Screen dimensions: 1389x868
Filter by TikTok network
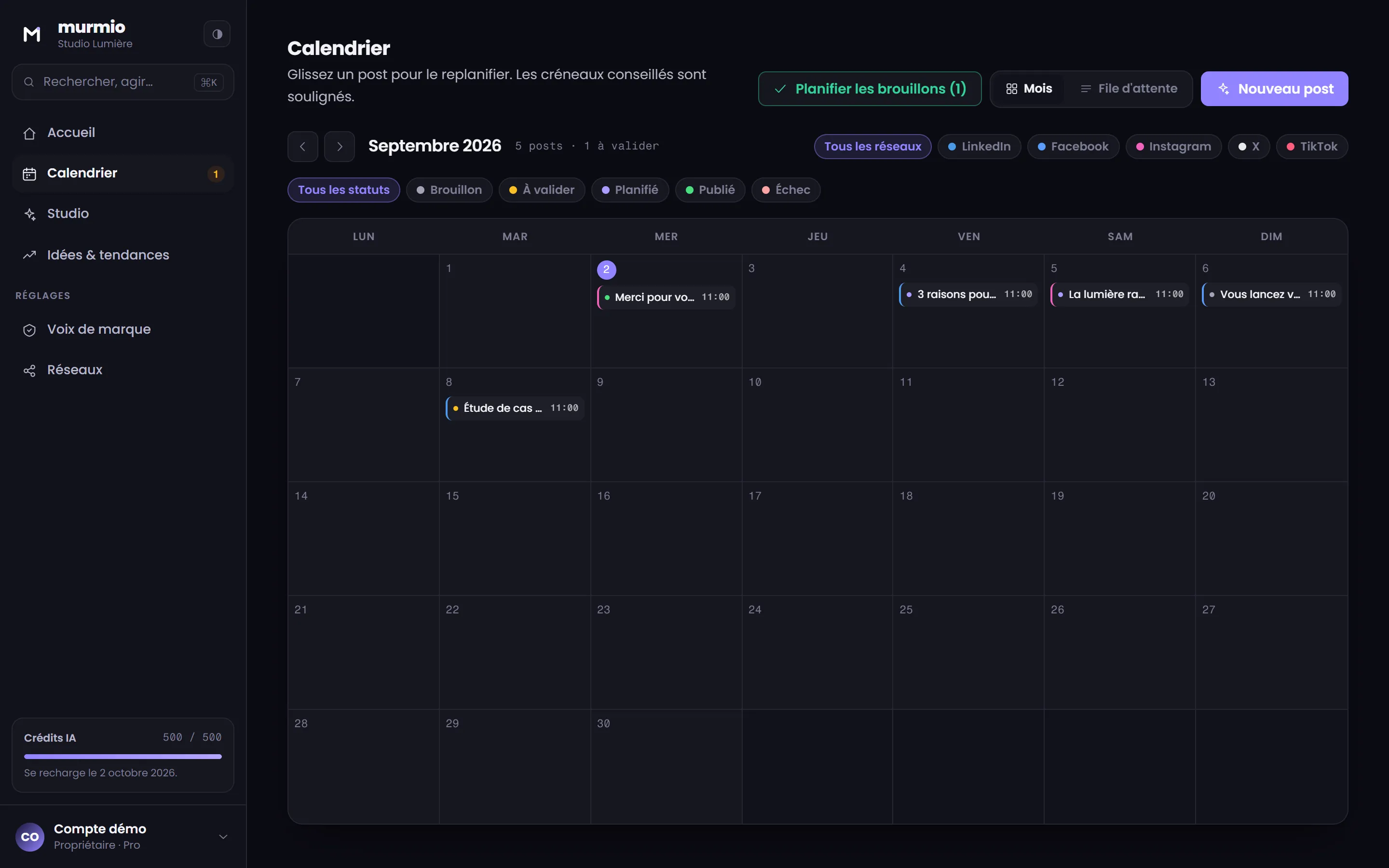pyautogui.click(x=1311, y=147)
